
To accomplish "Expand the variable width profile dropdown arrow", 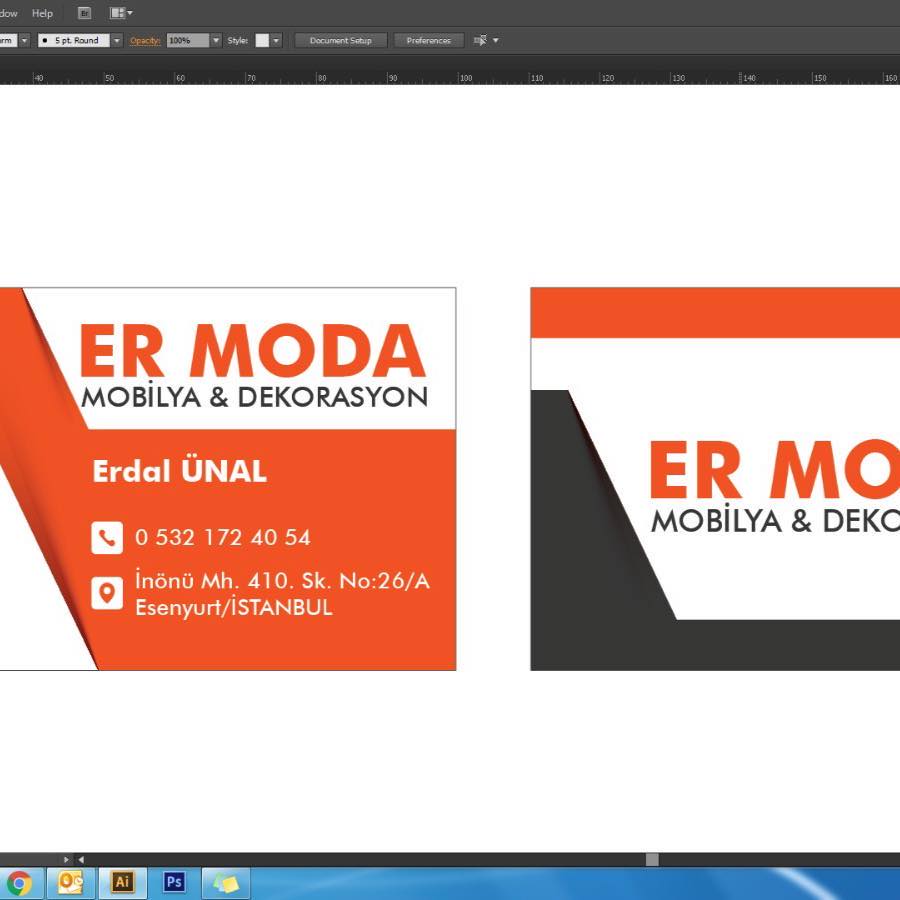I will 24,40.
